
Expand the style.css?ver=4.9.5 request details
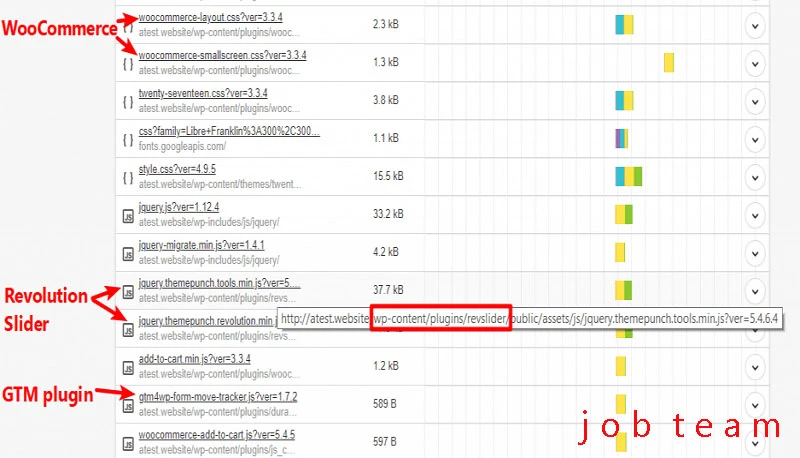pyautogui.click(x=755, y=177)
